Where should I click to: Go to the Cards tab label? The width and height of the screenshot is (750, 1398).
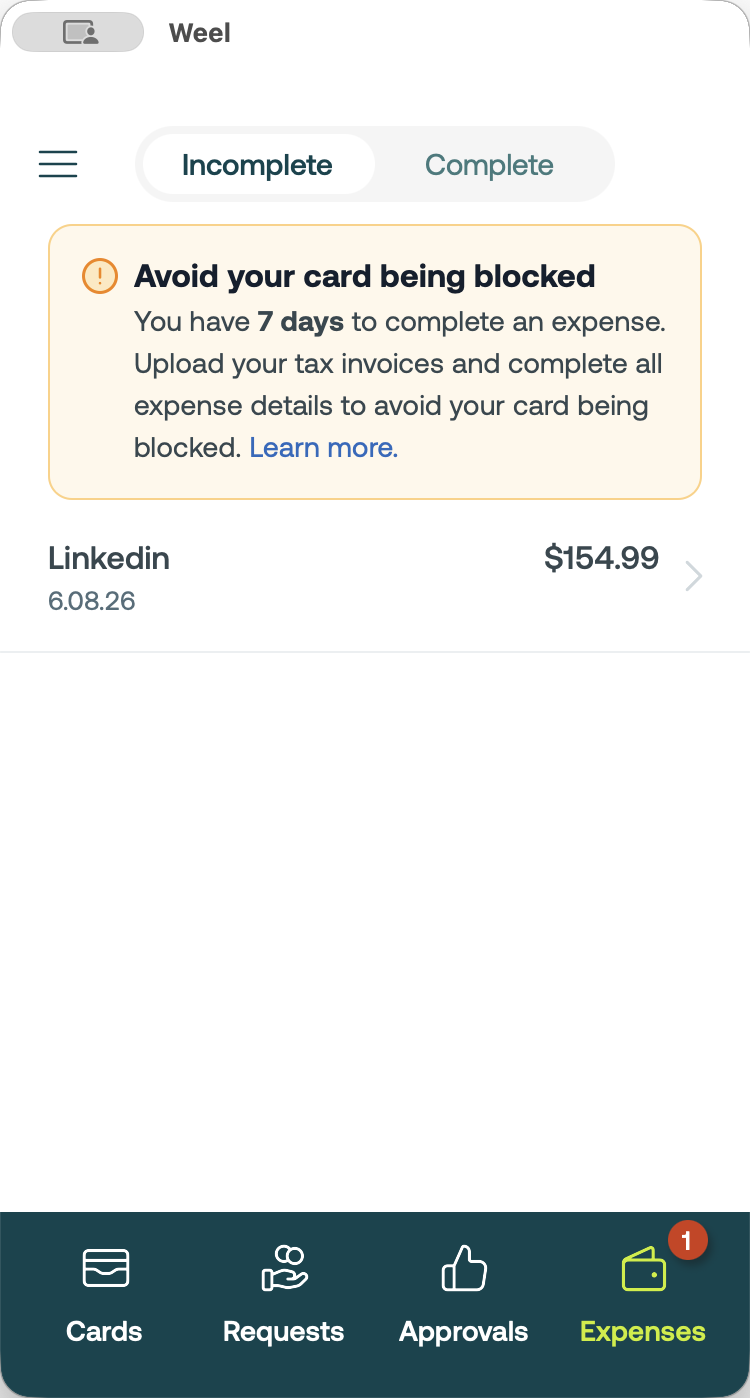[x=104, y=1331]
